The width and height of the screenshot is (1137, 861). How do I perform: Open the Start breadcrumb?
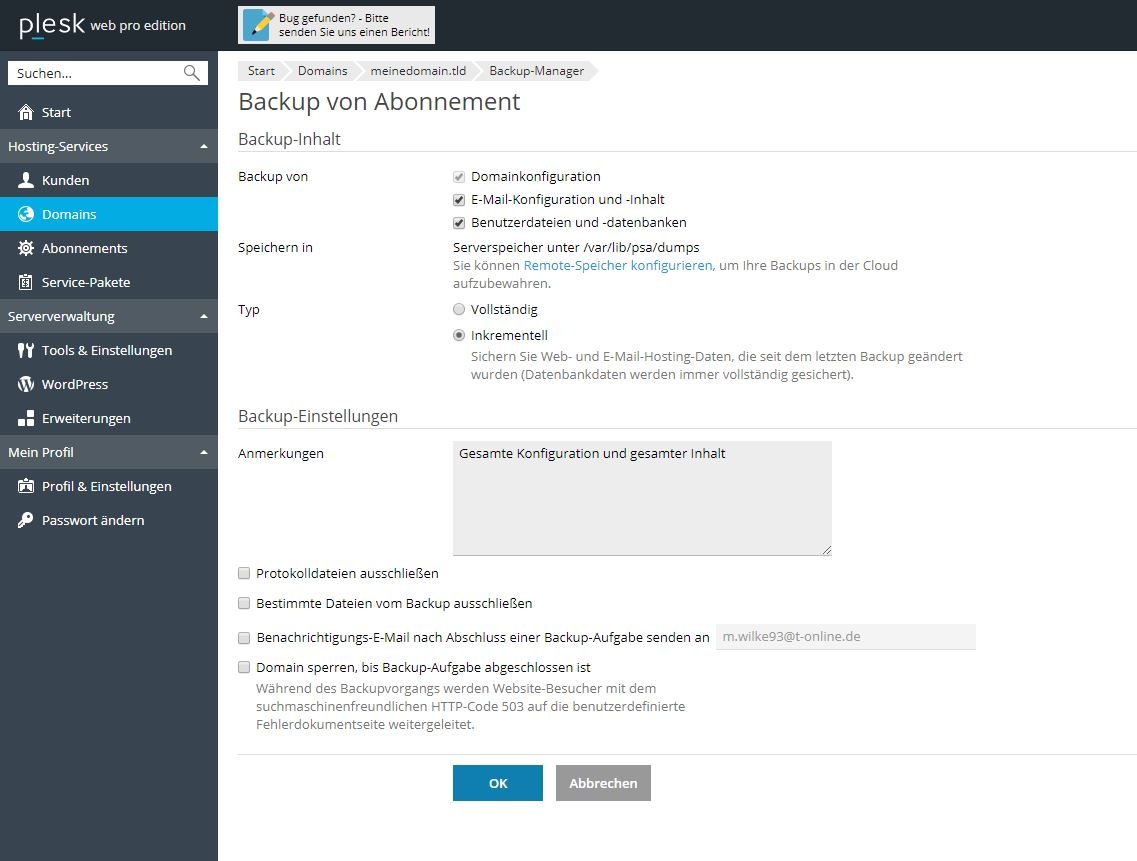(x=261, y=70)
